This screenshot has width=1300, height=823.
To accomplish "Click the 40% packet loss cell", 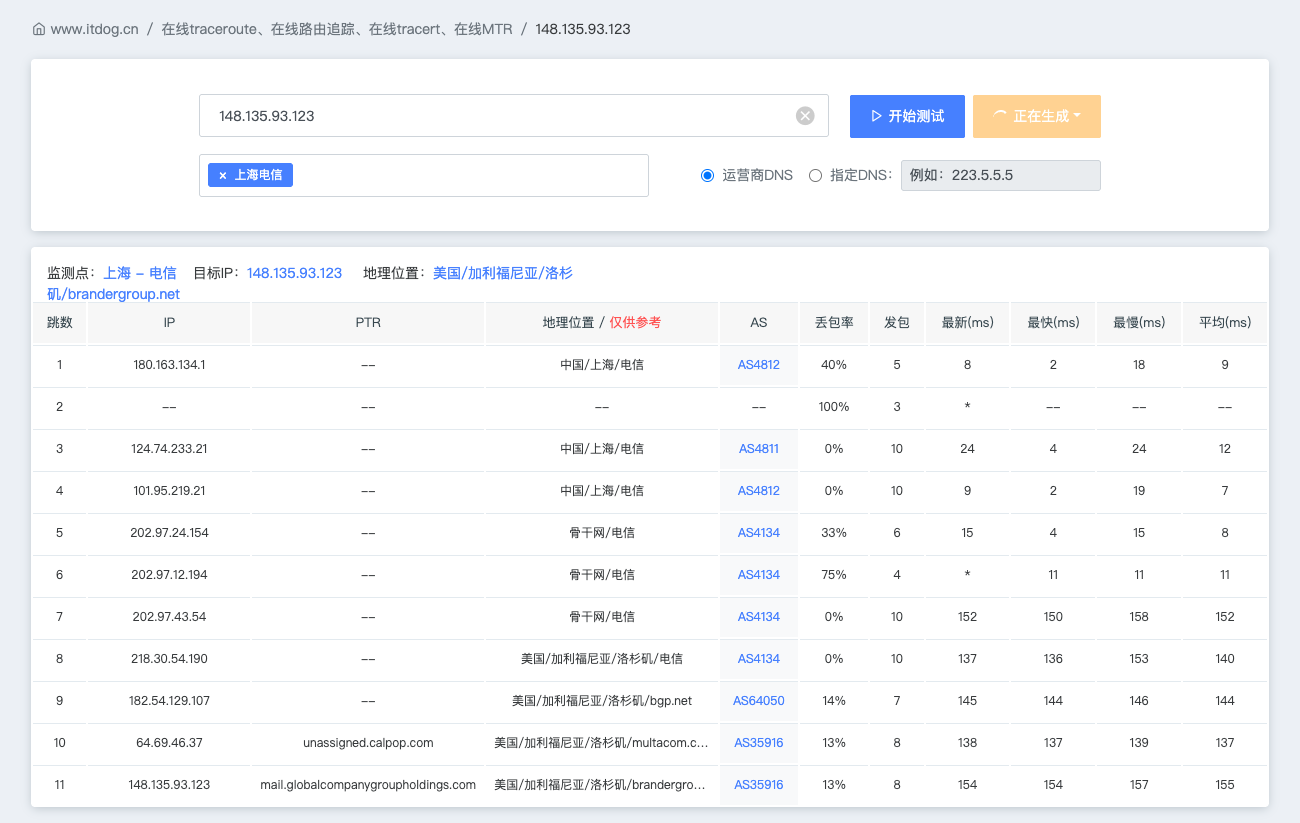I will (x=834, y=365).
